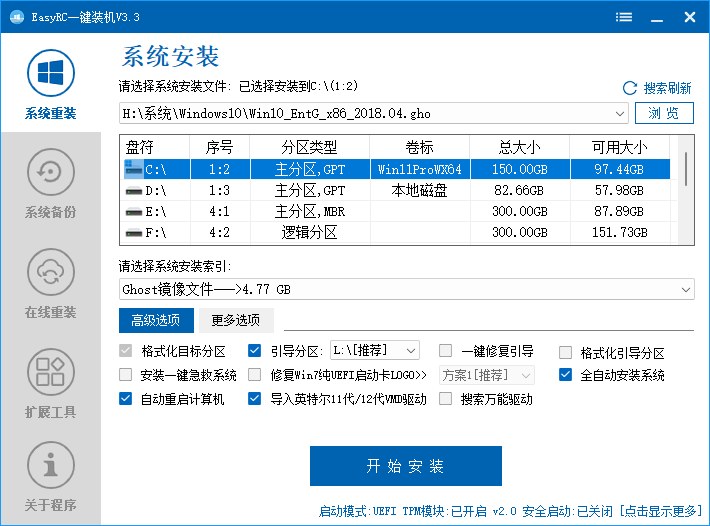Click the TPM模块:已开启 v2.0 status text

click(x=459, y=512)
